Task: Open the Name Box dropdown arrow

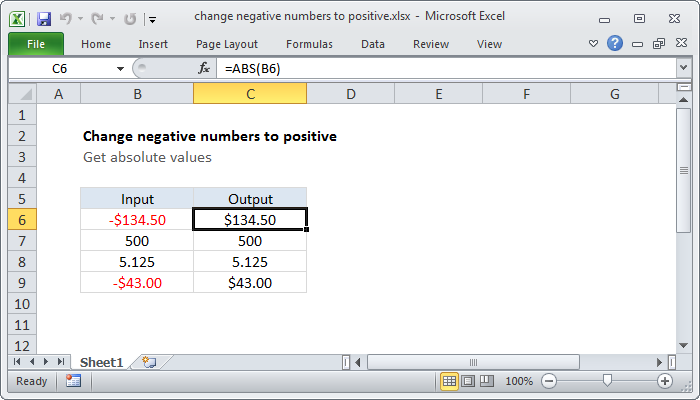Action: pos(121,68)
